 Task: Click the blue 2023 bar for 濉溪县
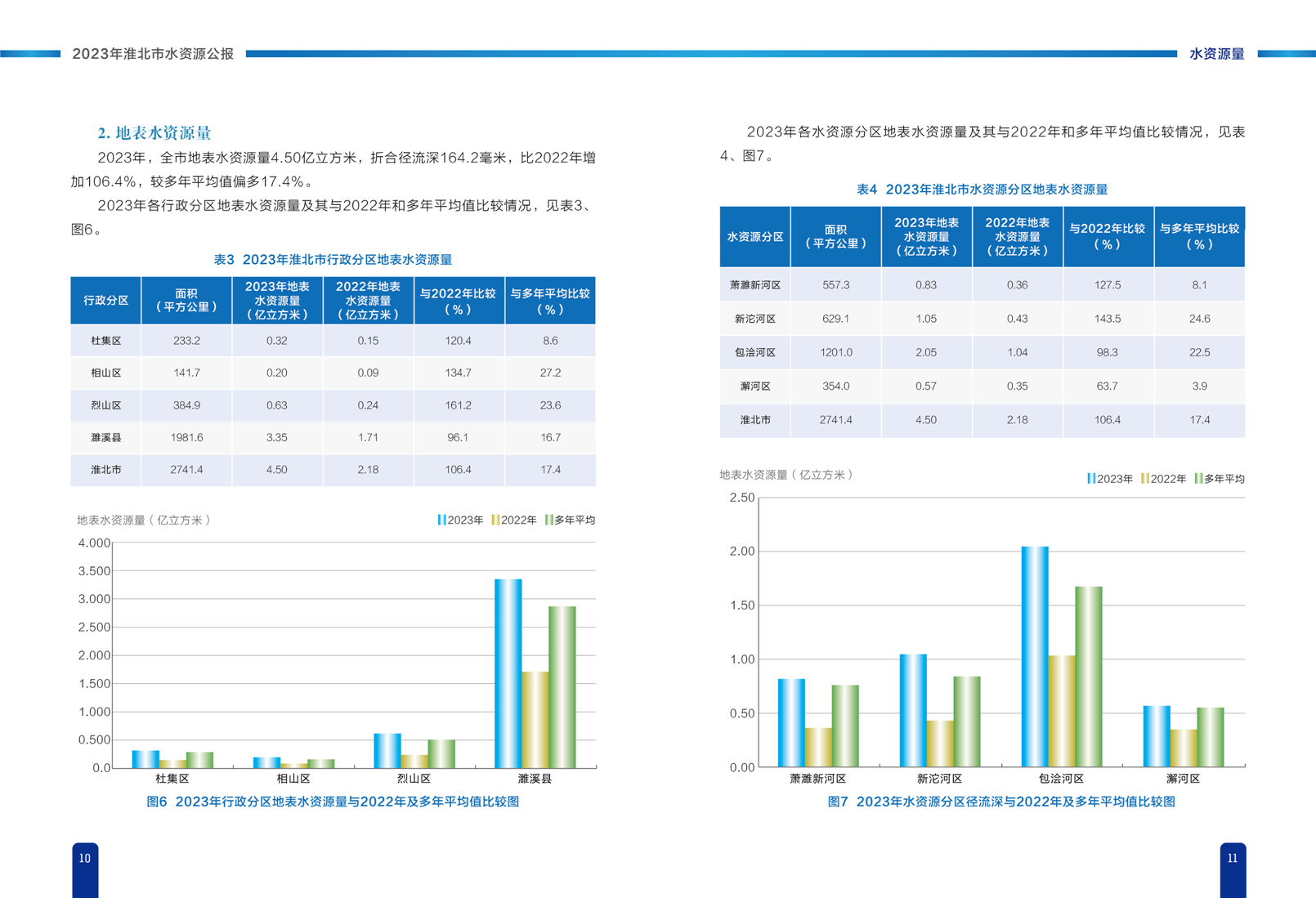pyautogui.click(x=508, y=673)
